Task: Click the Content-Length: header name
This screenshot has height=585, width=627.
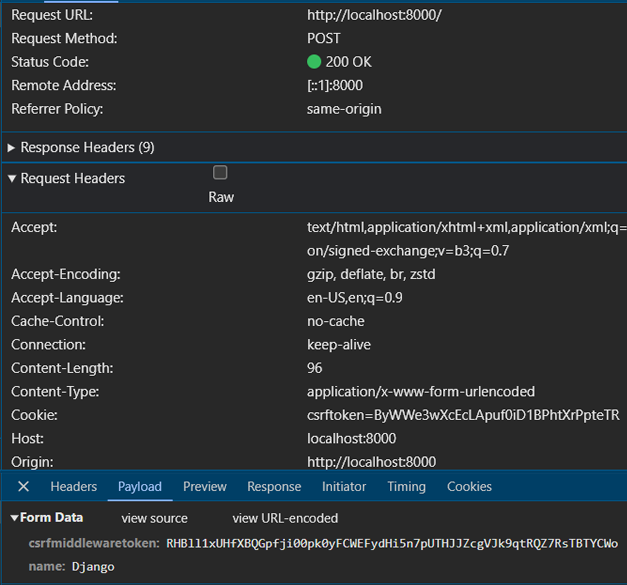Action: [x=62, y=368]
